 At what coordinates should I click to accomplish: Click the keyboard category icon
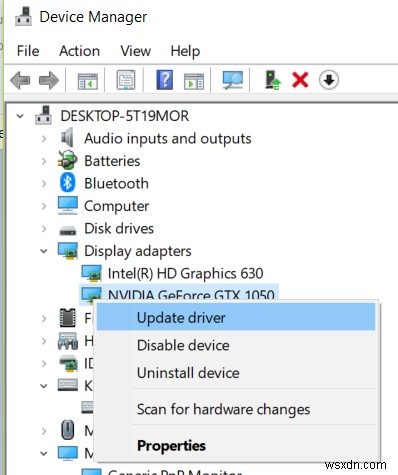[x=68, y=385]
